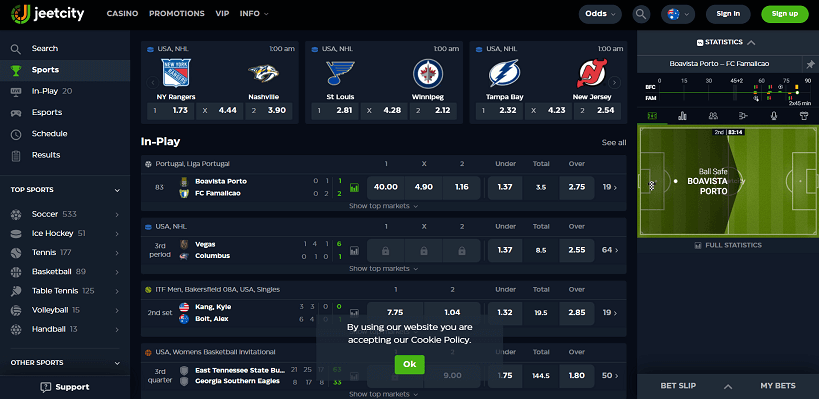Viewport: 819px width, 399px height.
Task: Click the Sign up button
Action: pos(785,14)
